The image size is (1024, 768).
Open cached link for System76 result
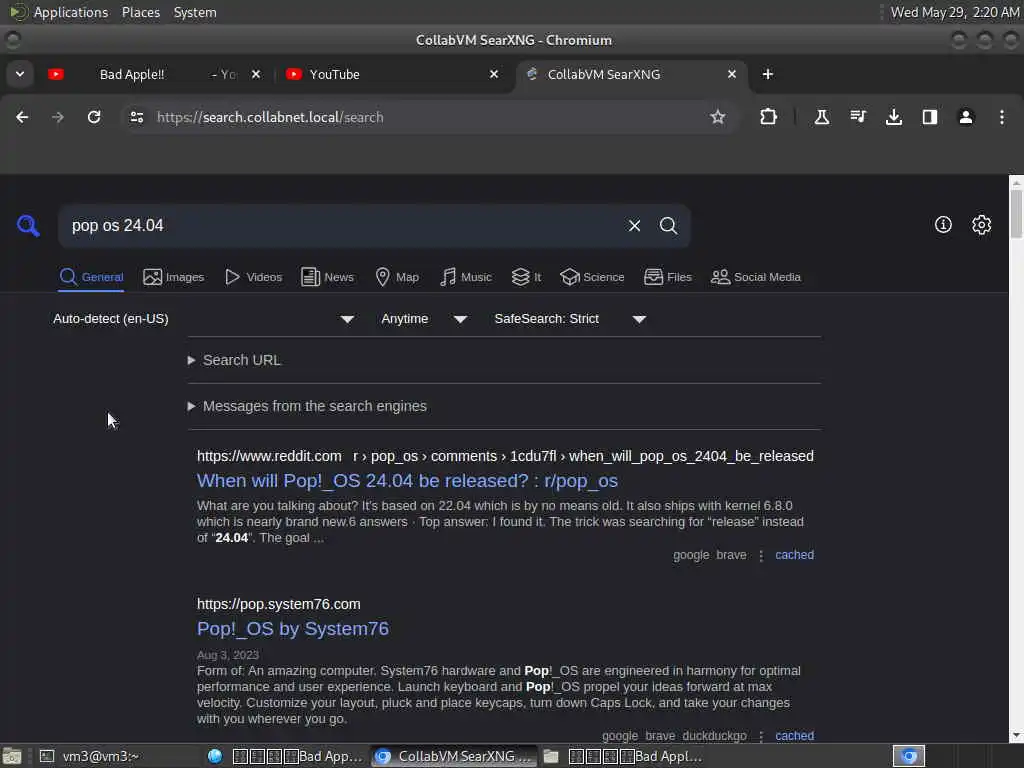point(794,736)
